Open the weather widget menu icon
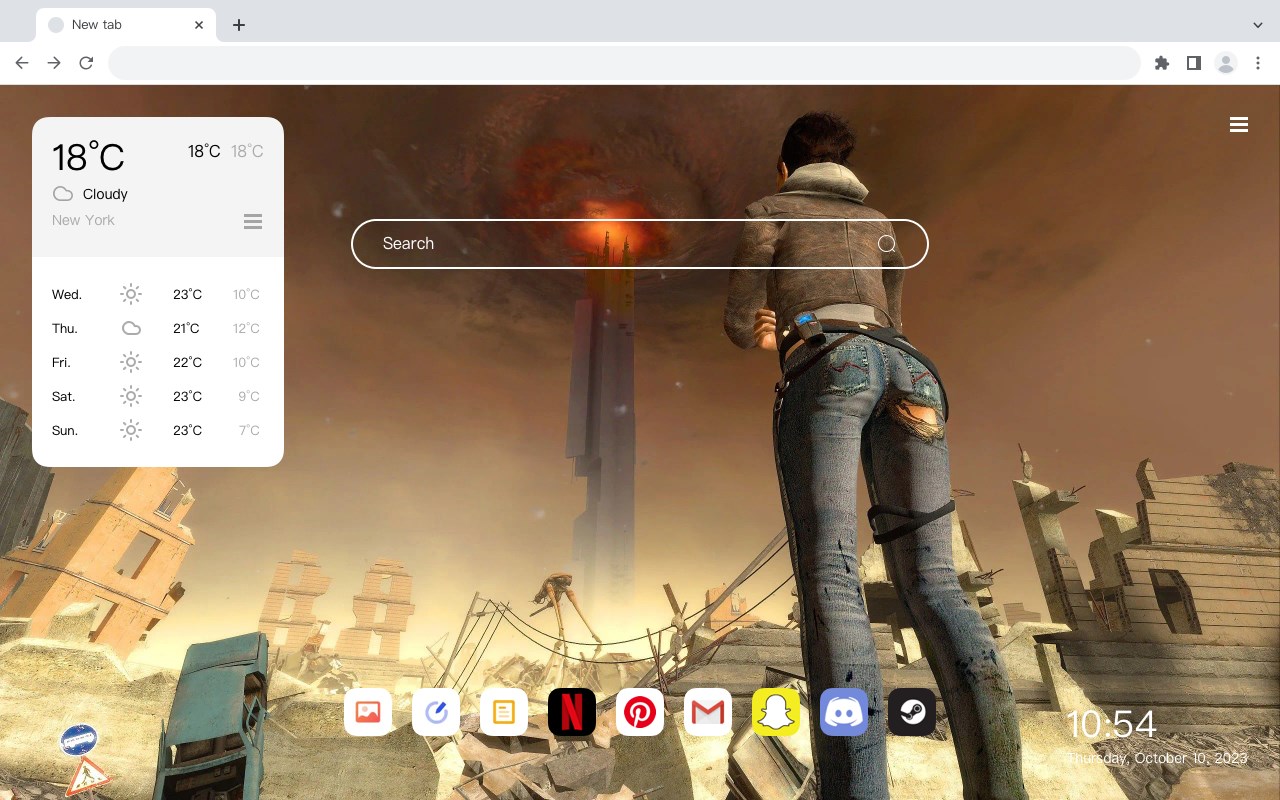This screenshot has height=800, width=1280. 253,221
